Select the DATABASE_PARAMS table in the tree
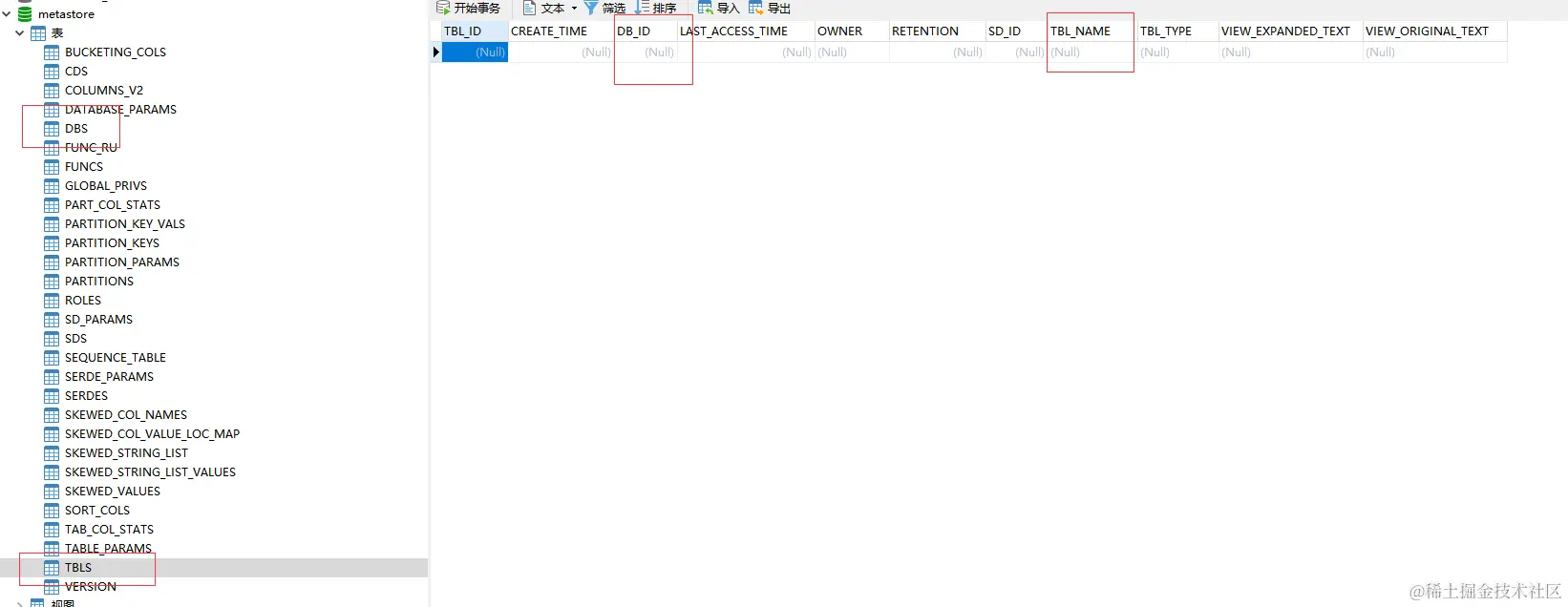The width and height of the screenshot is (1568, 607). click(120, 110)
